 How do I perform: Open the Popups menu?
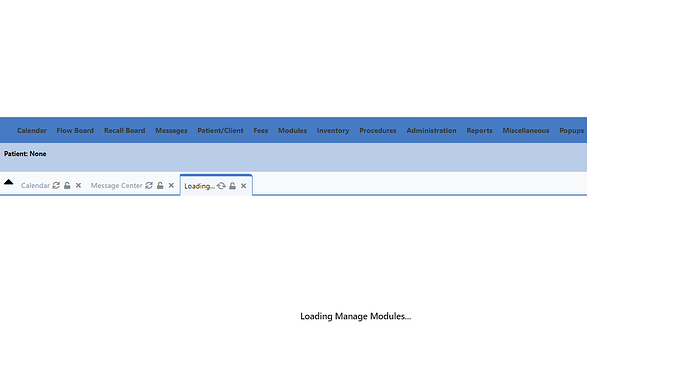(x=571, y=130)
